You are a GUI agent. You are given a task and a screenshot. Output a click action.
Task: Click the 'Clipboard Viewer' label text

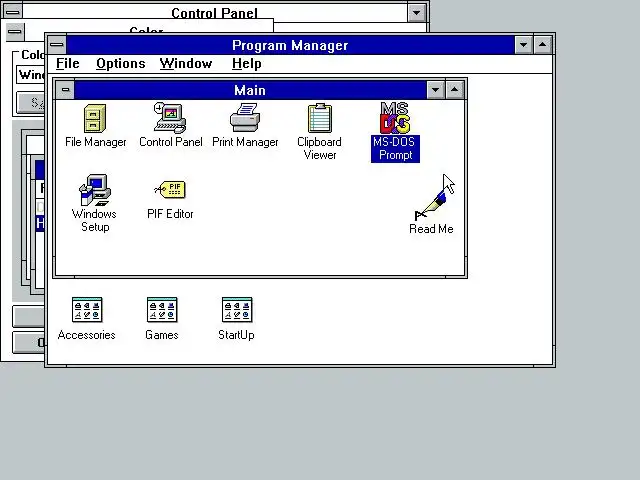point(320,149)
